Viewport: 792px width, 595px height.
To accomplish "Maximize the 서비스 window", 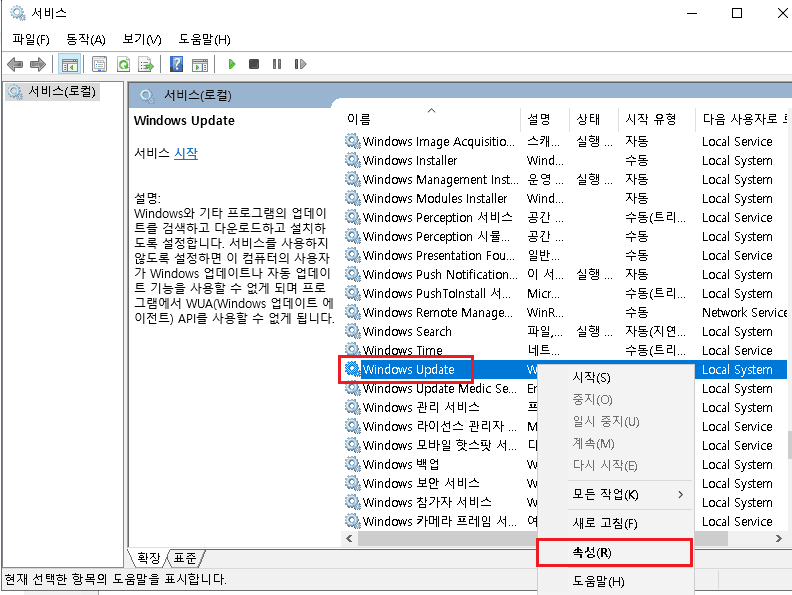I will coord(737,13).
